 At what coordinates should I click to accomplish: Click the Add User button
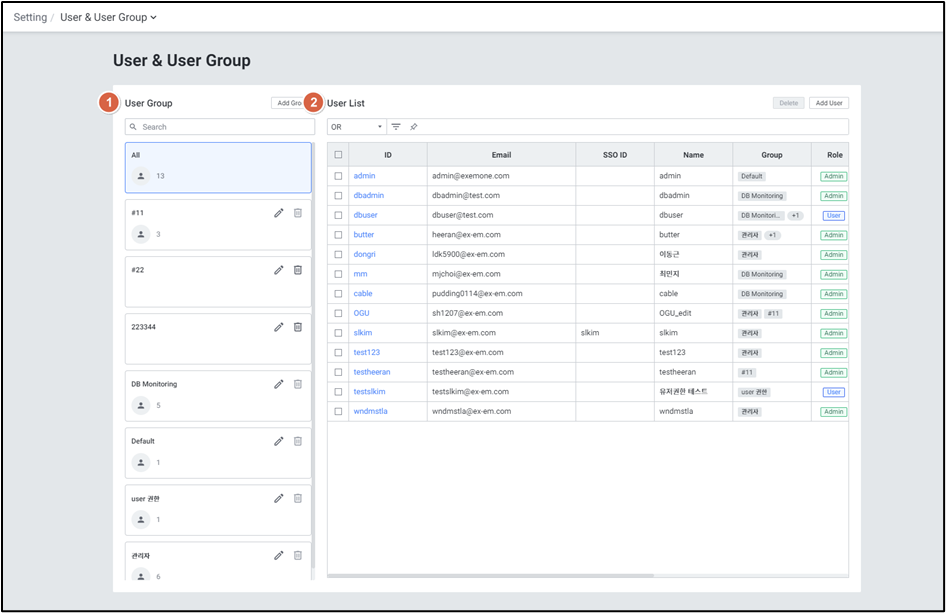(828, 103)
